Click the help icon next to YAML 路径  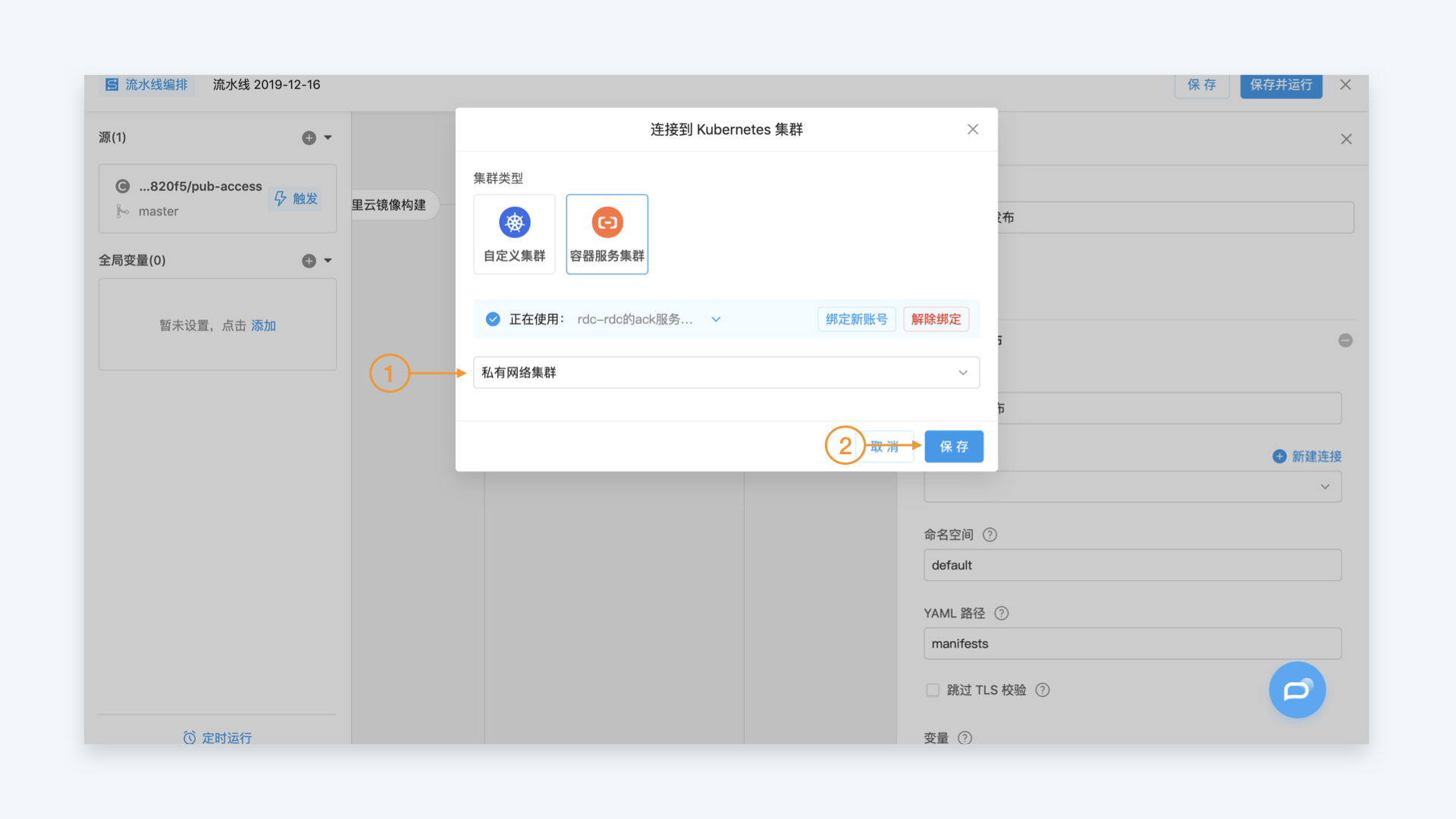click(1001, 613)
